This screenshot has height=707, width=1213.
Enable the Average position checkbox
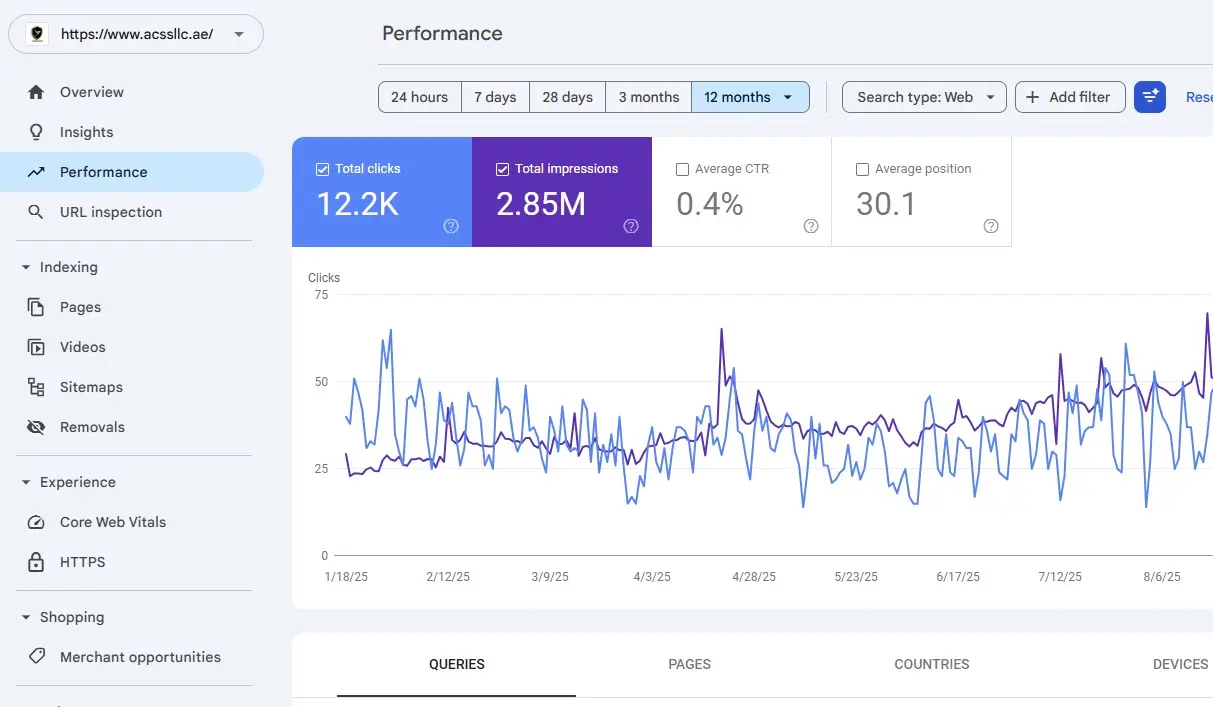click(x=862, y=169)
